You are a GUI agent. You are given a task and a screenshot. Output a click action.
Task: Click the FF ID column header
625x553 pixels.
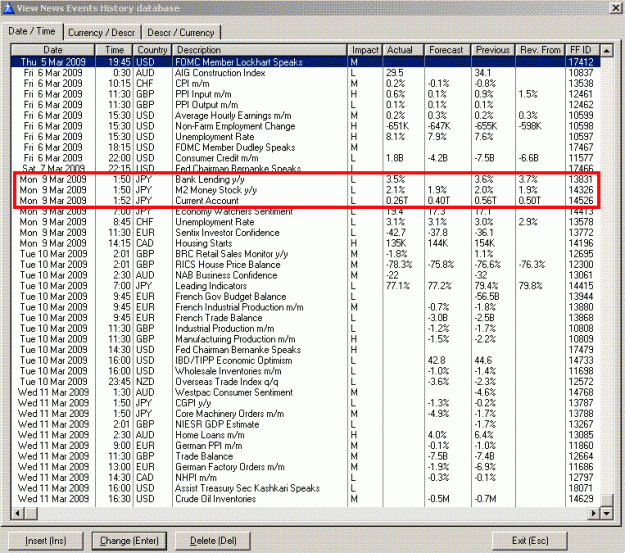(583, 50)
